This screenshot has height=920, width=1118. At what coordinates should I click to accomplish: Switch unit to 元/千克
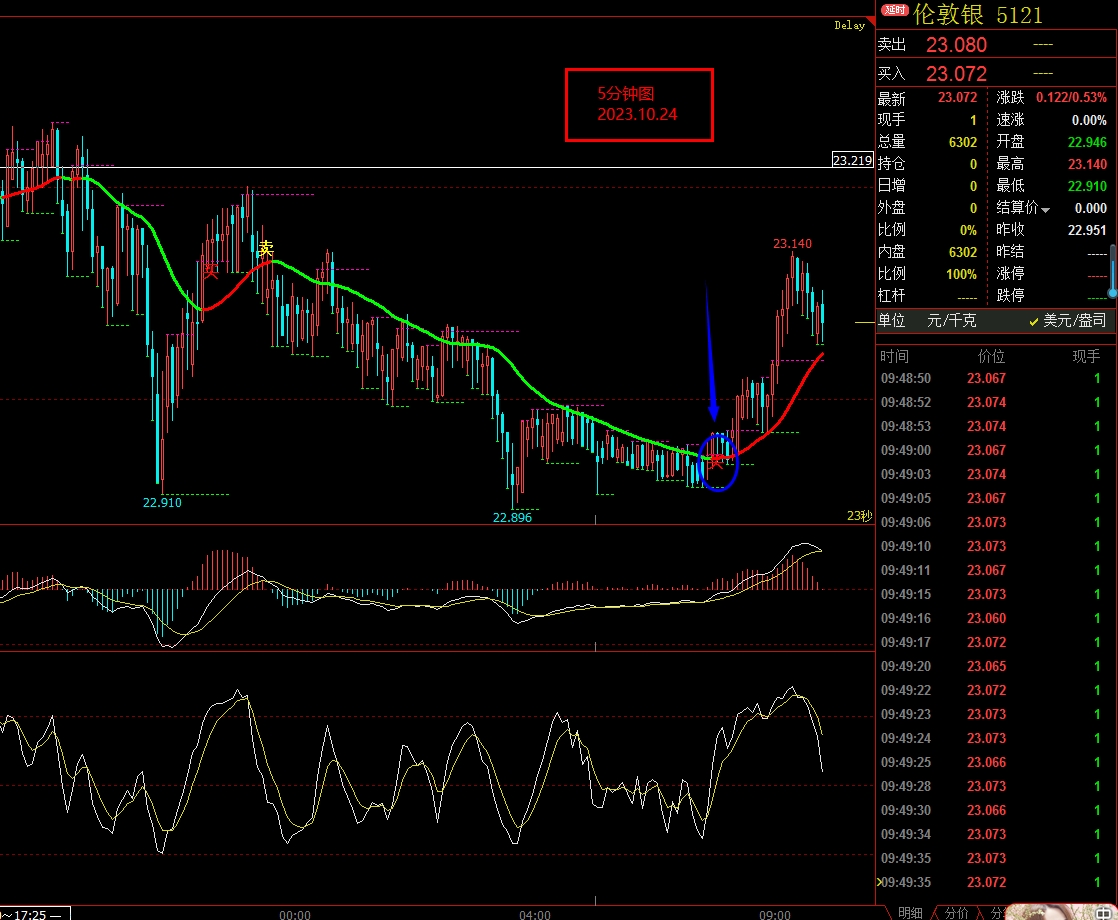[951, 321]
